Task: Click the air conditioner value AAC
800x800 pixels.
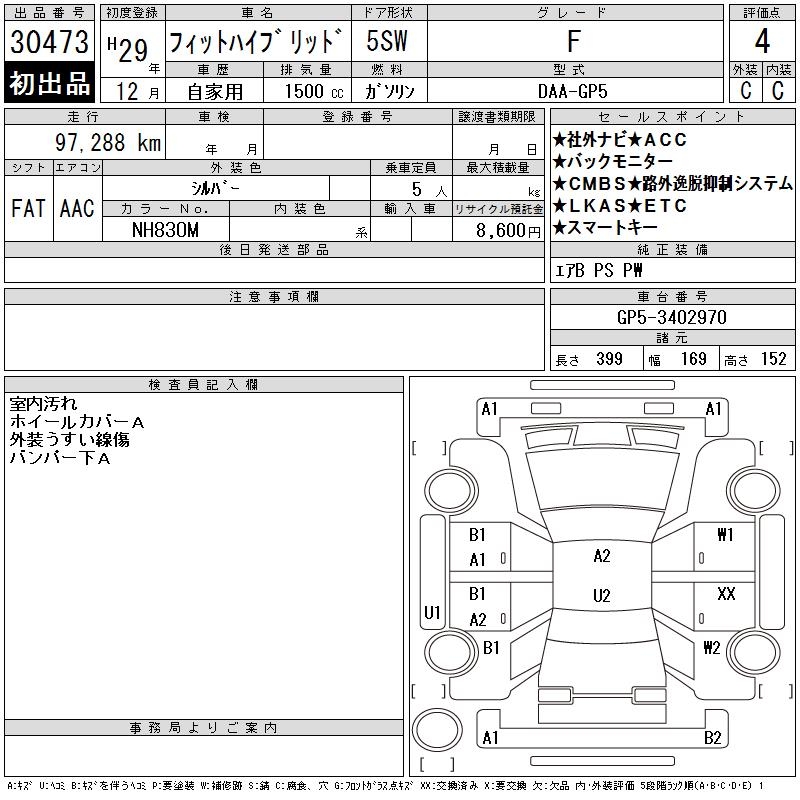Action: tap(77, 208)
